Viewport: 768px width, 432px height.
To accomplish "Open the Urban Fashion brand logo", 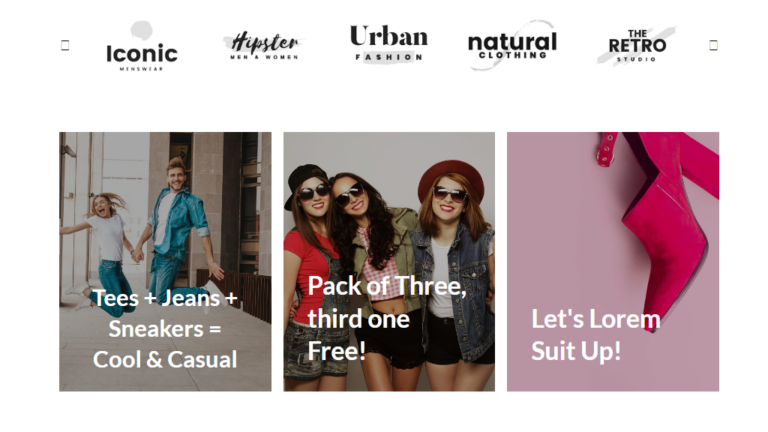I will point(389,45).
